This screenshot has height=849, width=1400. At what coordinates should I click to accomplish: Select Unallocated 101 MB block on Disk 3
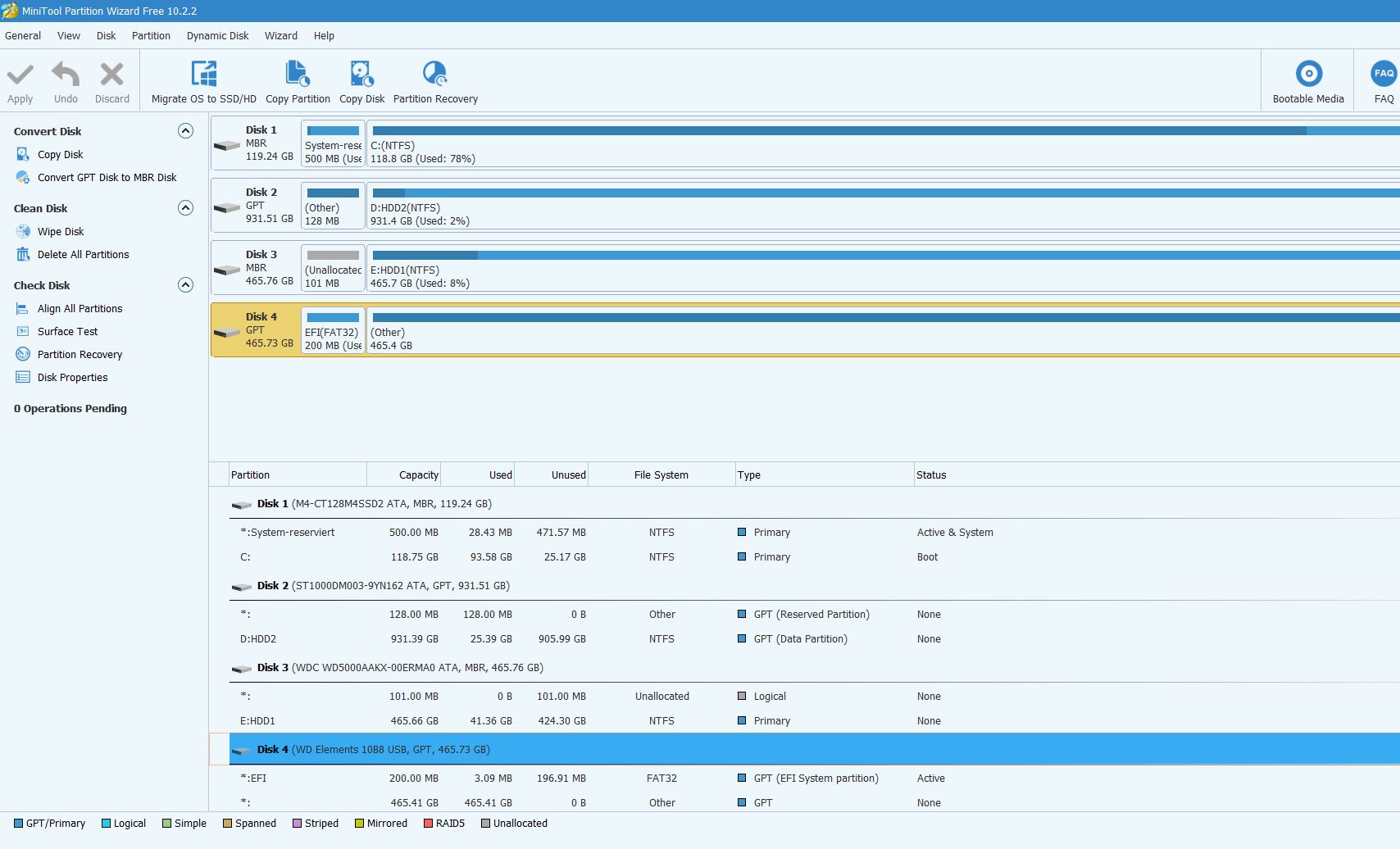[x=333, y=269]
